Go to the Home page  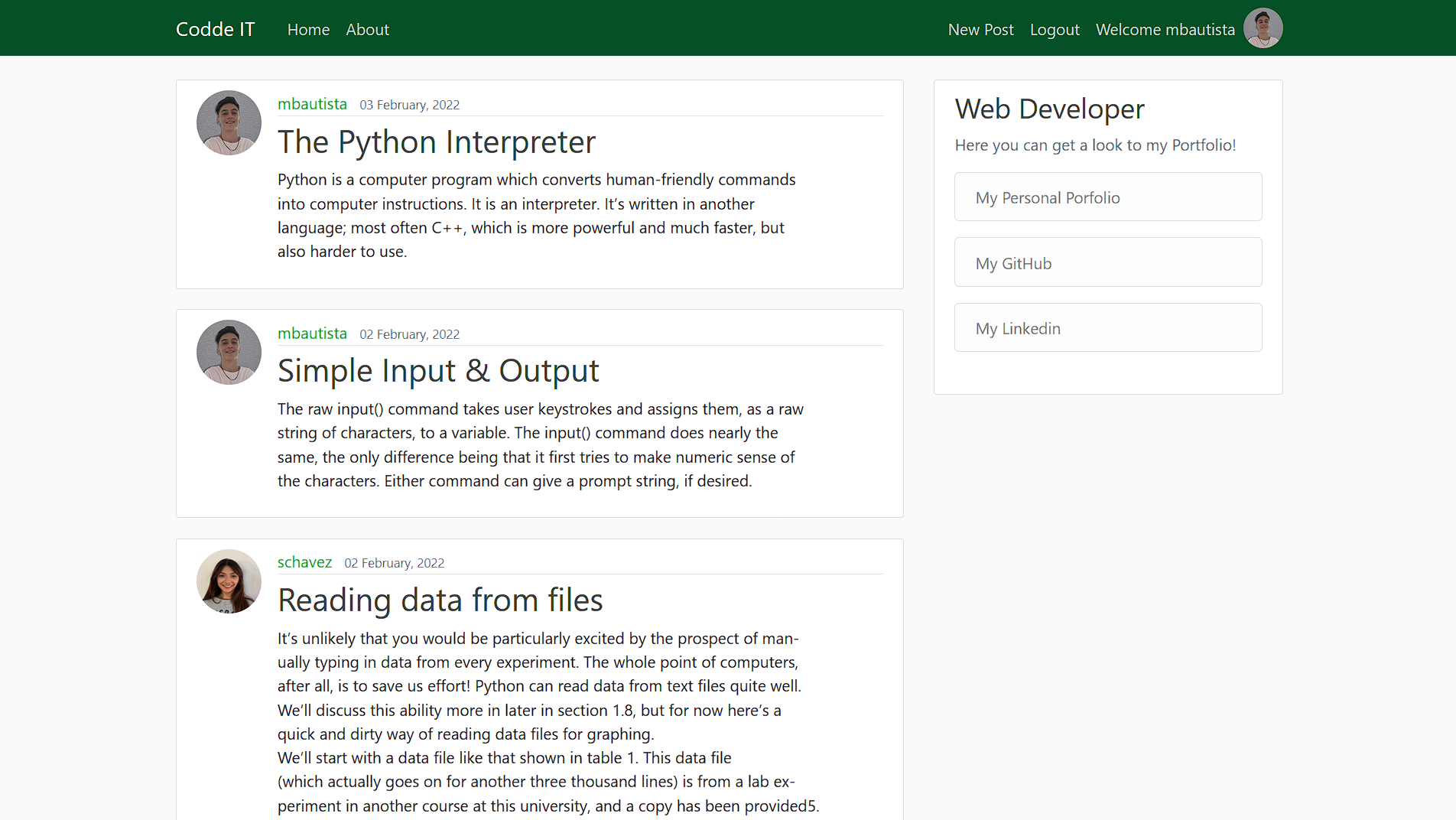(x=308, y=30)
